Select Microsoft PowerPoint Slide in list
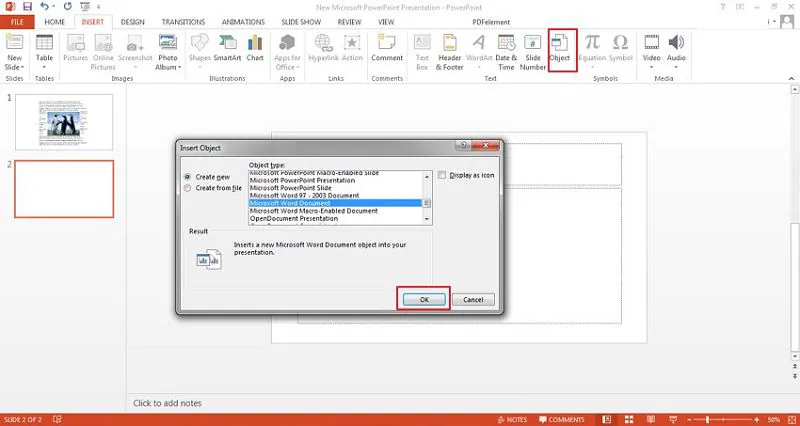 [336, 188]
